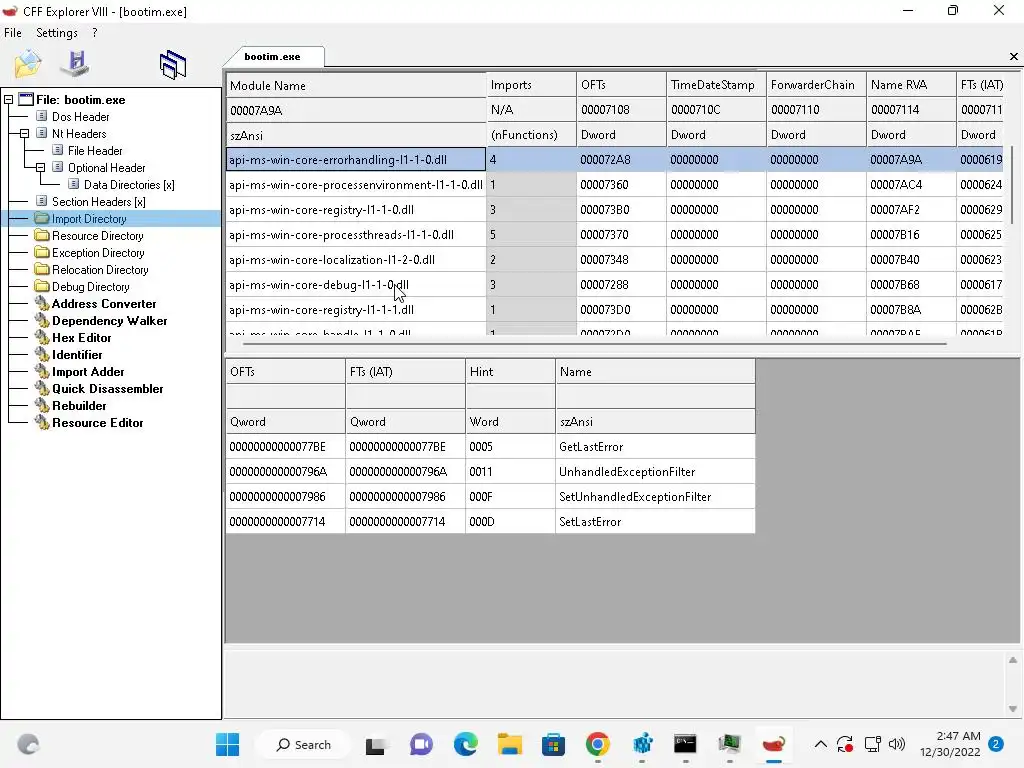Viewport: 1024px width, 768px height.
Task: Click the Exception Directory folder icon
Action: coord(42,252)
